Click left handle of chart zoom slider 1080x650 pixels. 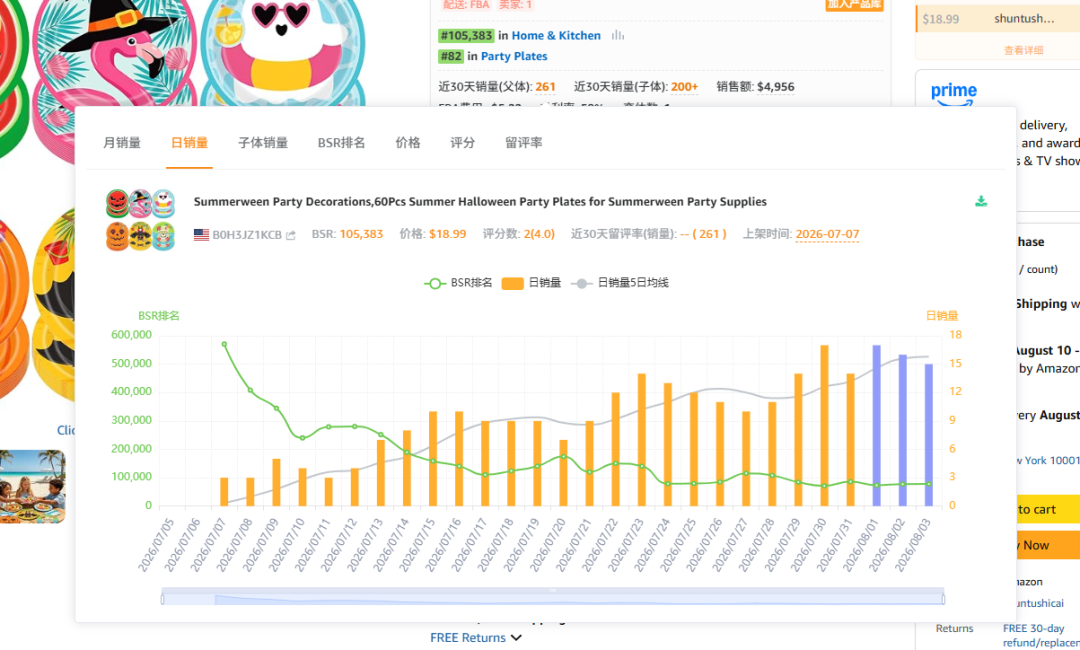(x=163, y=599)
